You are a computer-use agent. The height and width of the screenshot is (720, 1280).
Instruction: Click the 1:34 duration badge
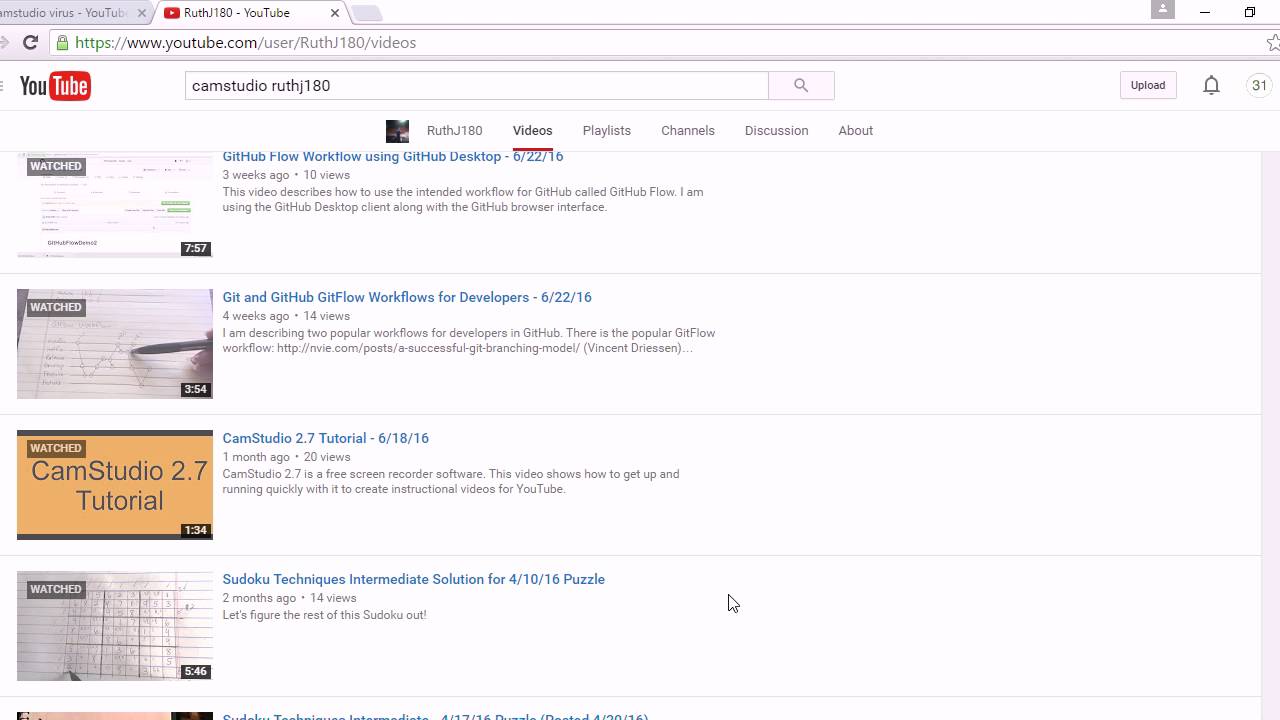coord(196,530)
